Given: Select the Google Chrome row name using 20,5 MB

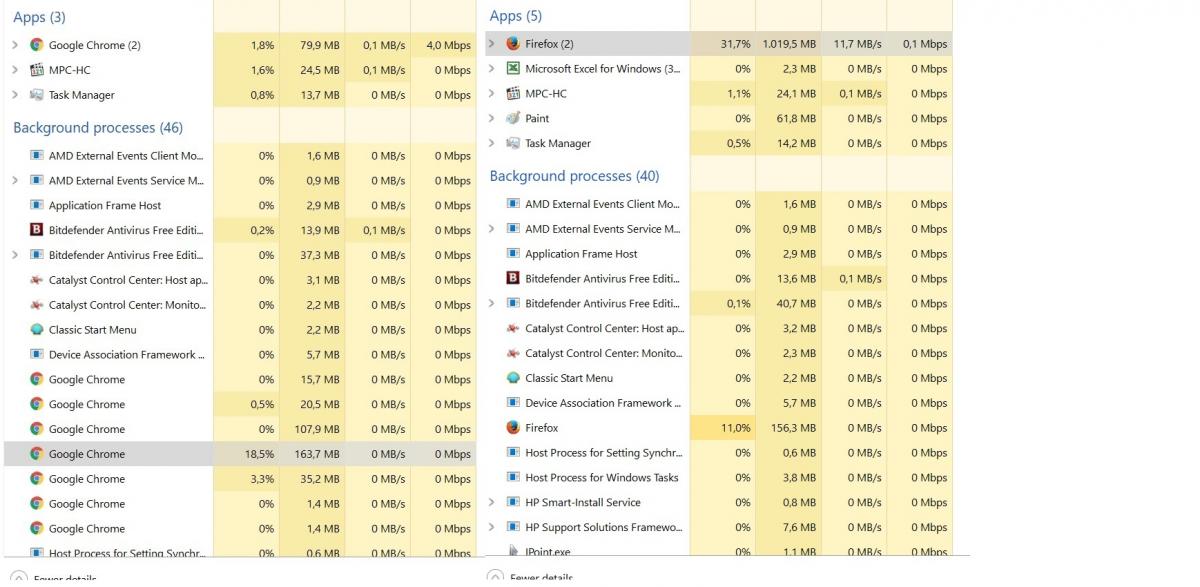Looking at the screenshot, I should (x=87, y=404).
